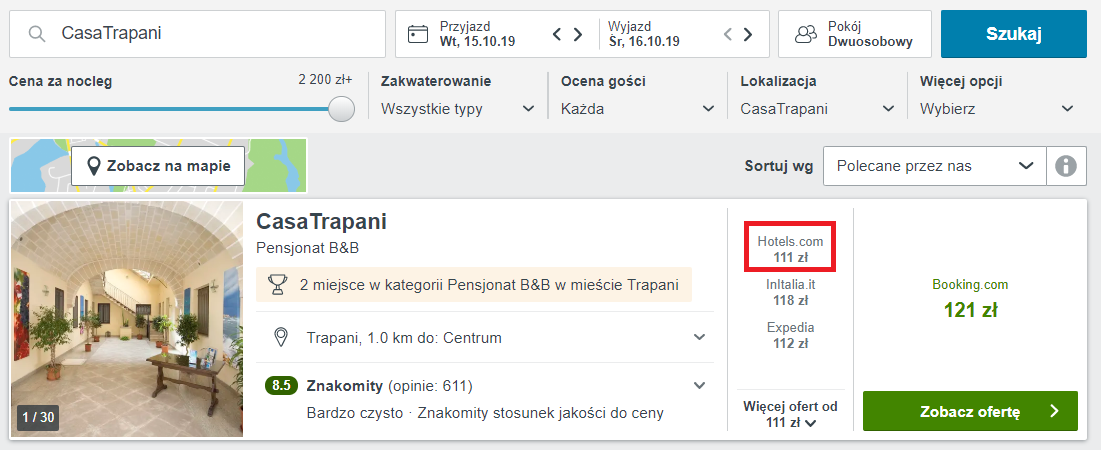
Task: Click the Szukaj search button
Action: click(x=1013, y=34)
